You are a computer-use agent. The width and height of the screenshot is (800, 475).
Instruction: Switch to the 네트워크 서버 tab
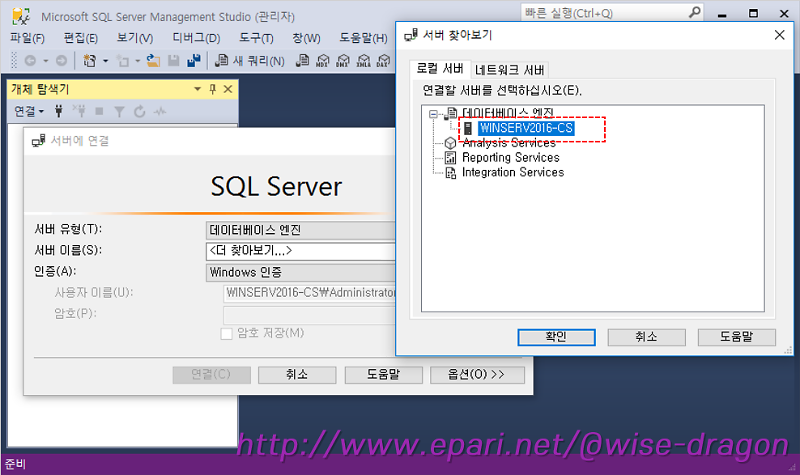[x=509, y=70]
